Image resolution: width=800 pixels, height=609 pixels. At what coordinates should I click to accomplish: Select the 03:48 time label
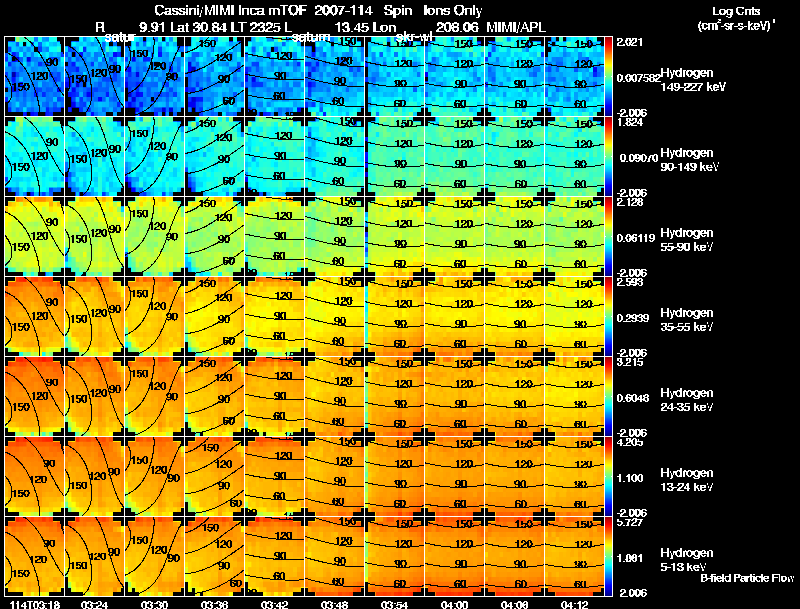(x=334, y=605)
